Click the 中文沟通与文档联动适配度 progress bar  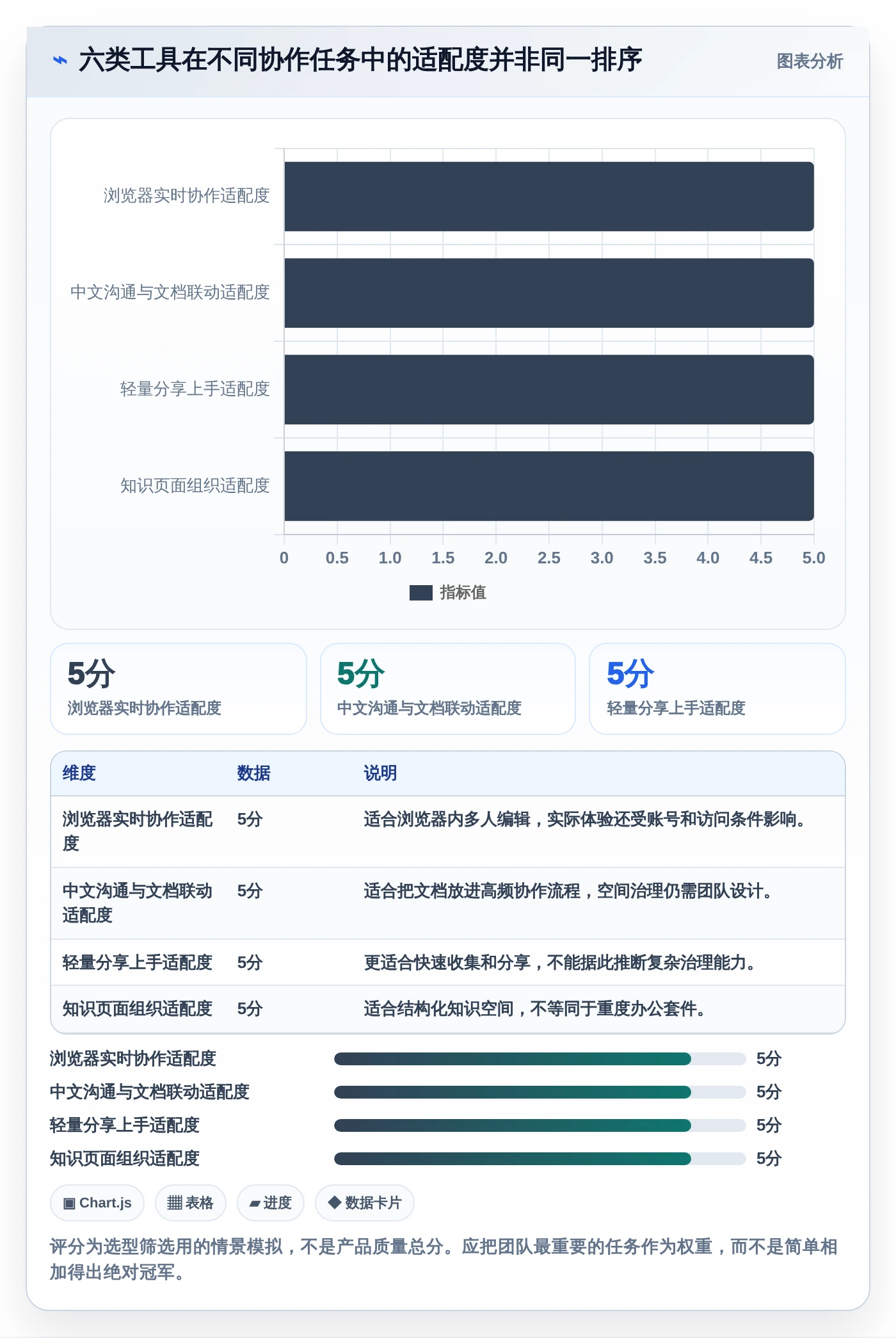(540, 1092)
